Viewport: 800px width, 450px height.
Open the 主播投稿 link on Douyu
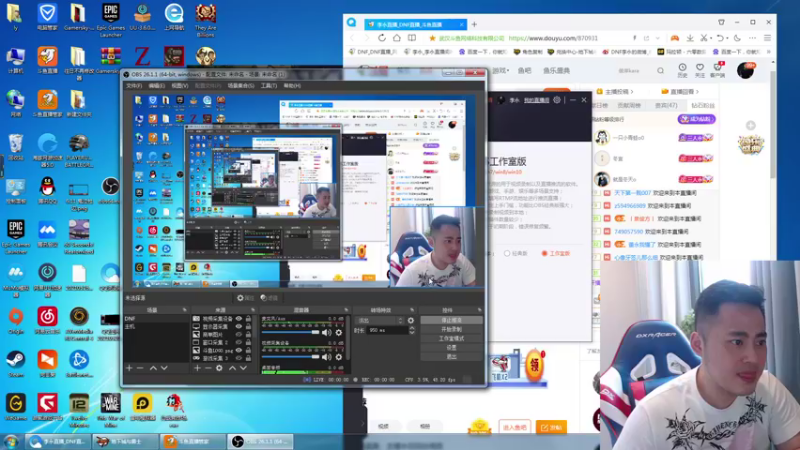click(615, 92)
